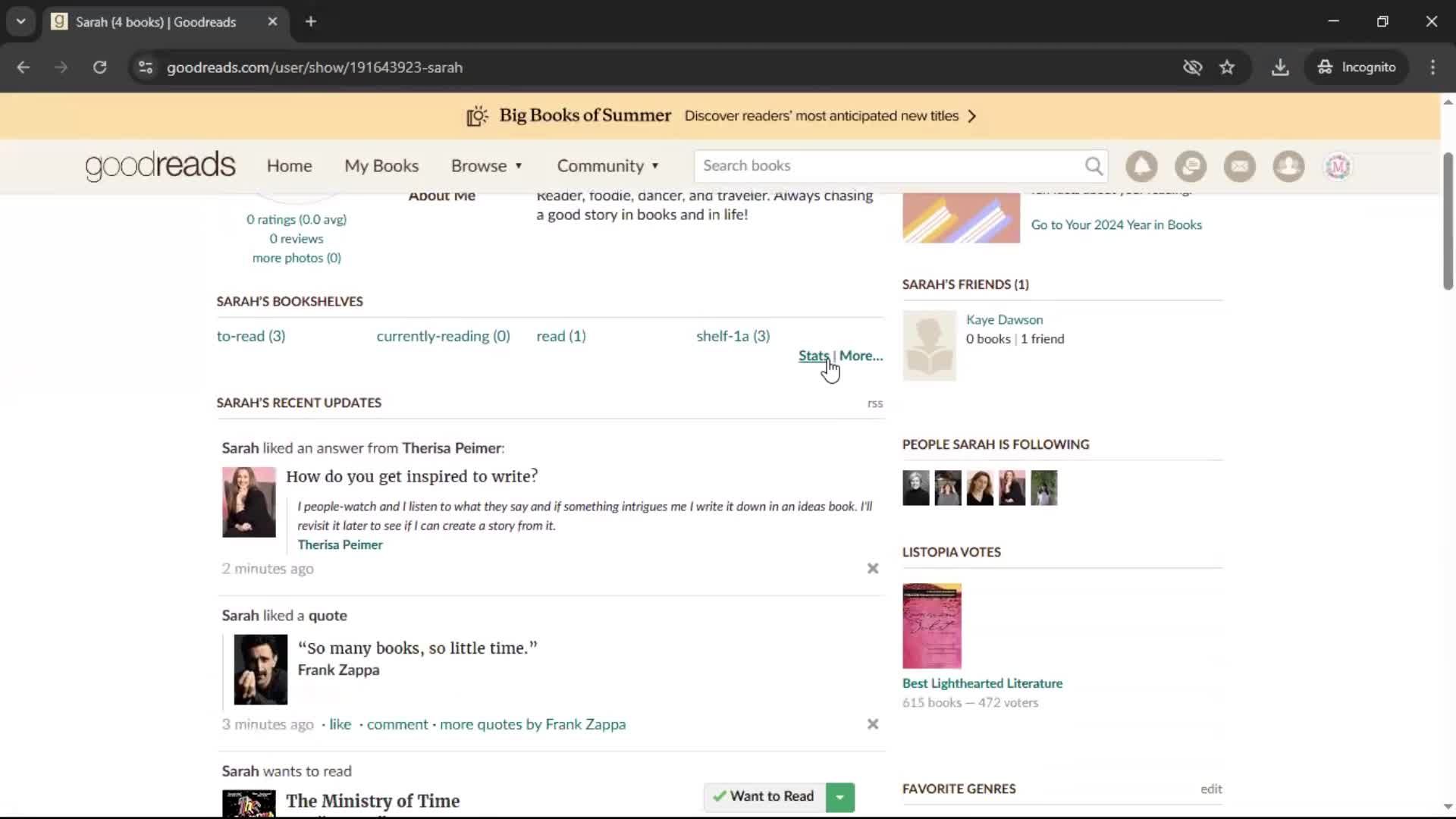Expand the Community dropdown menu
Viewport: 1456px width, 819px height.
coord(608,166)
